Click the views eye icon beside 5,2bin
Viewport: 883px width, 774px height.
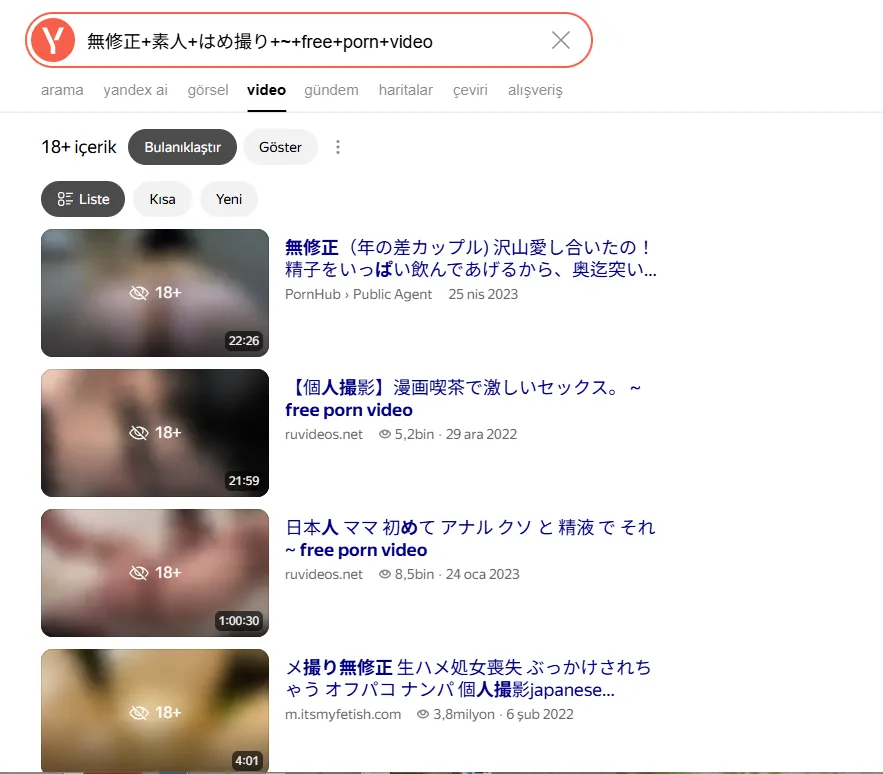385,434
